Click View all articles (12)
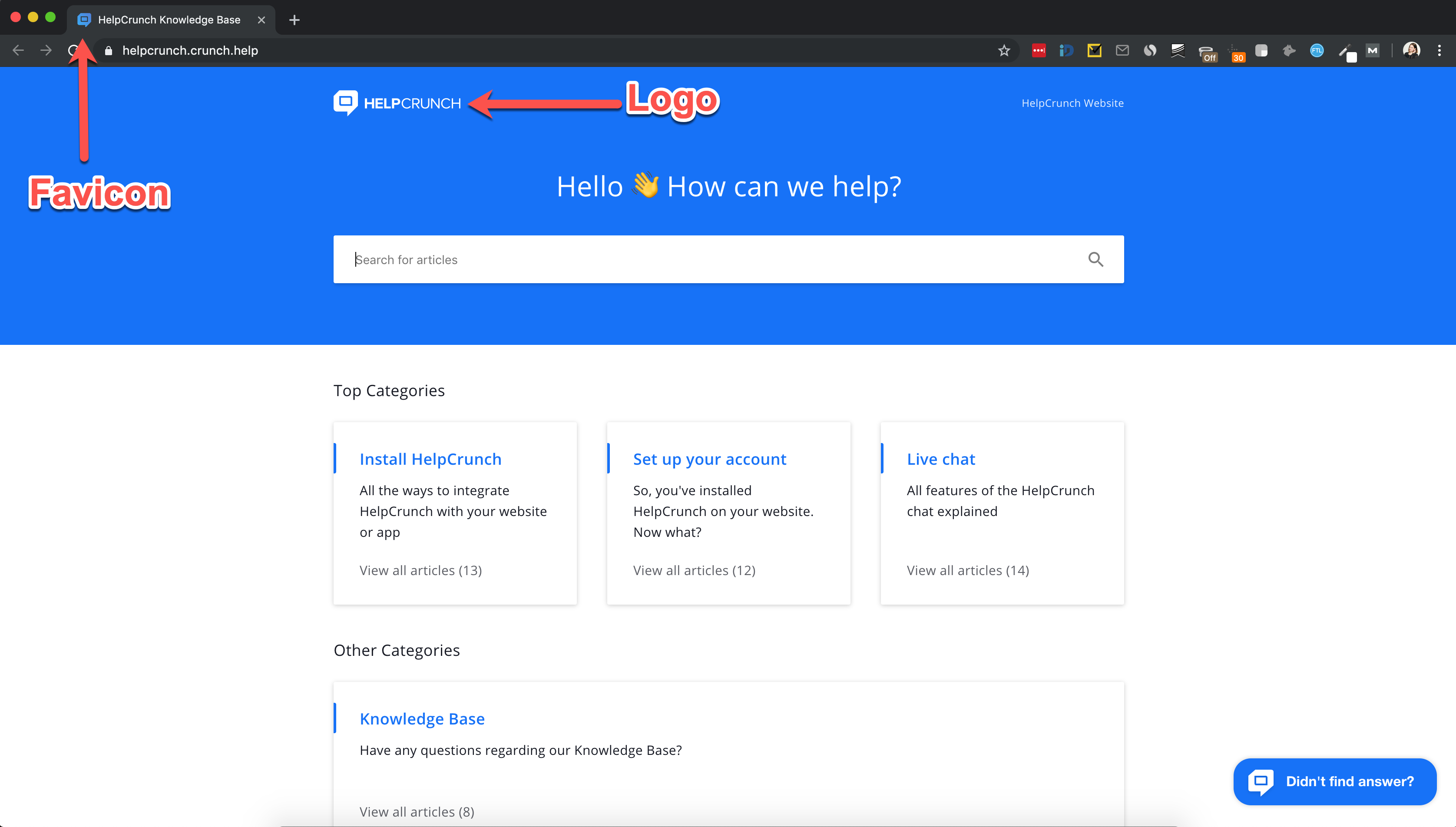 click(694, 570)
